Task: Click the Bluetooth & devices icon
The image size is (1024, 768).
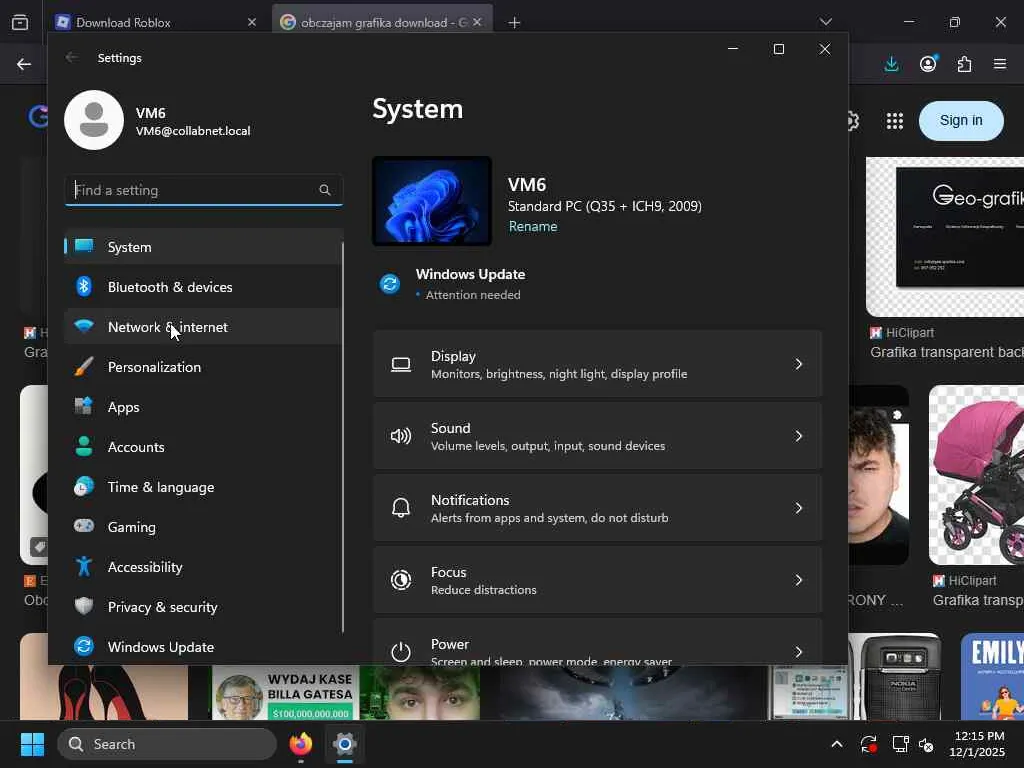Action: pyautogui.click(x=84, y=287)
